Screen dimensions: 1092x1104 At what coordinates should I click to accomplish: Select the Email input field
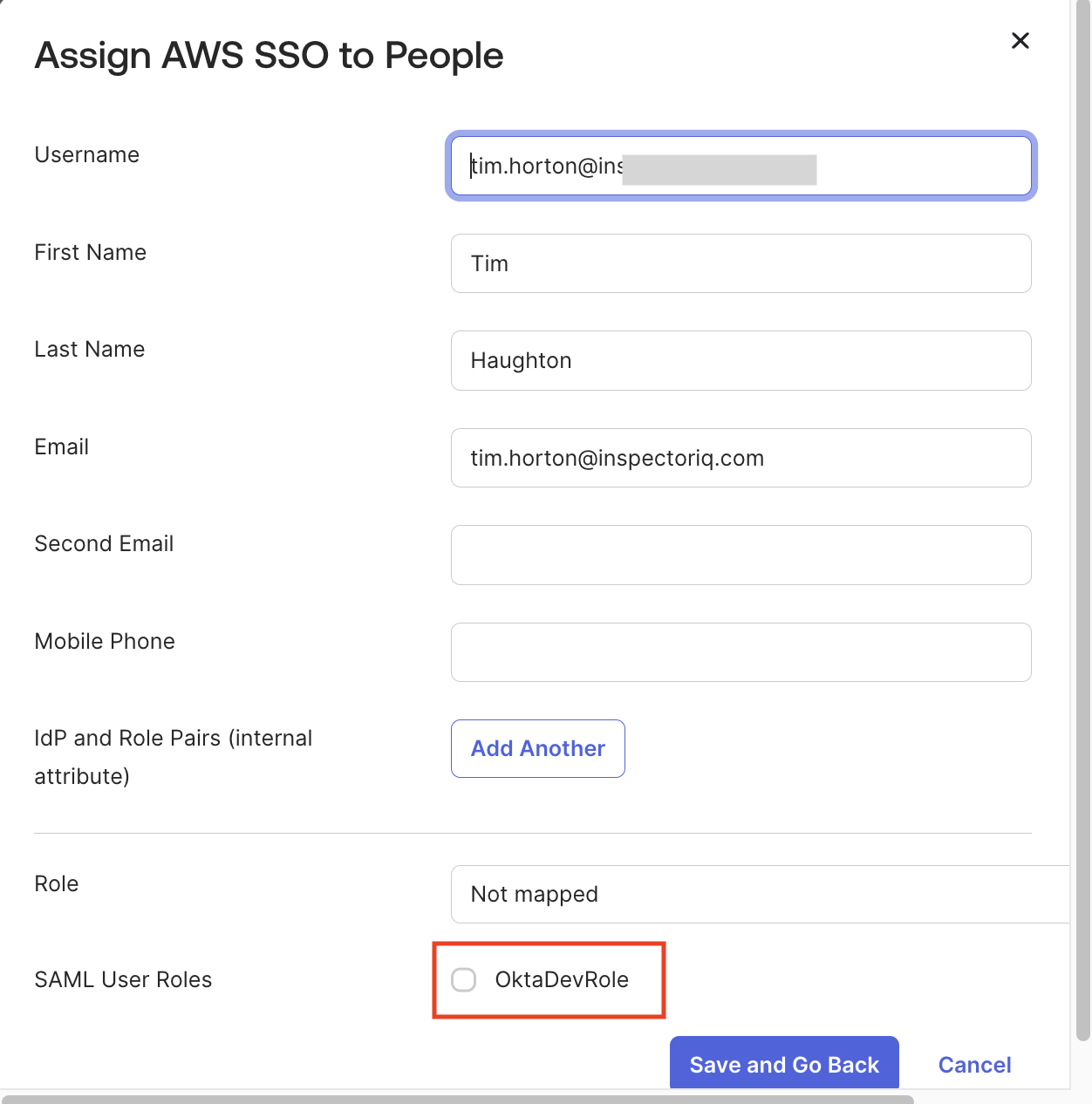(741, 458)
